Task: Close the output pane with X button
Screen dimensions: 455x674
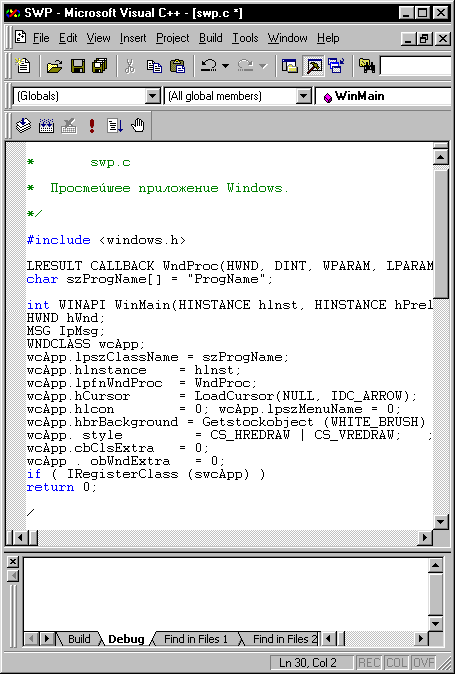Action: (13, 562)
